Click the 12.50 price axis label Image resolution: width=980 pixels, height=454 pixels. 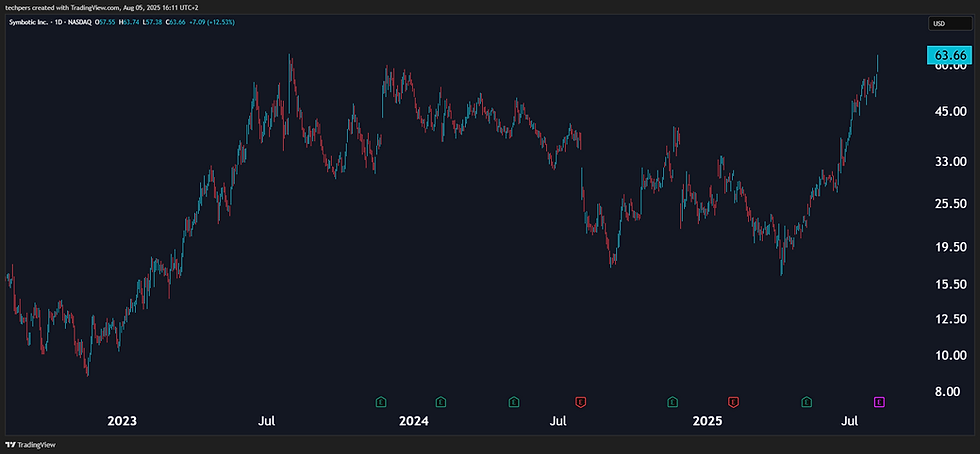pyautogui.click(x=950, y=319)
